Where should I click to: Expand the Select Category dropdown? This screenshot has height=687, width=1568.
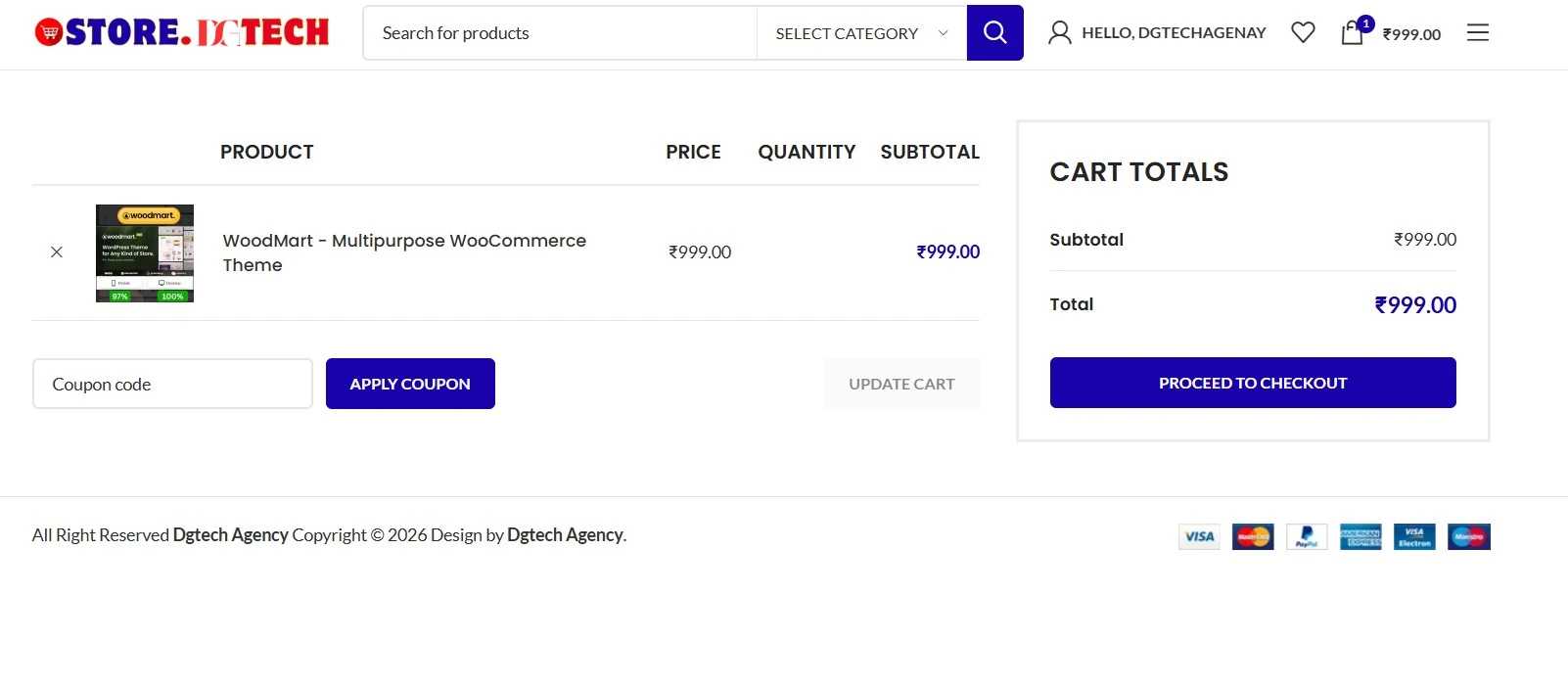pos(848,33)
